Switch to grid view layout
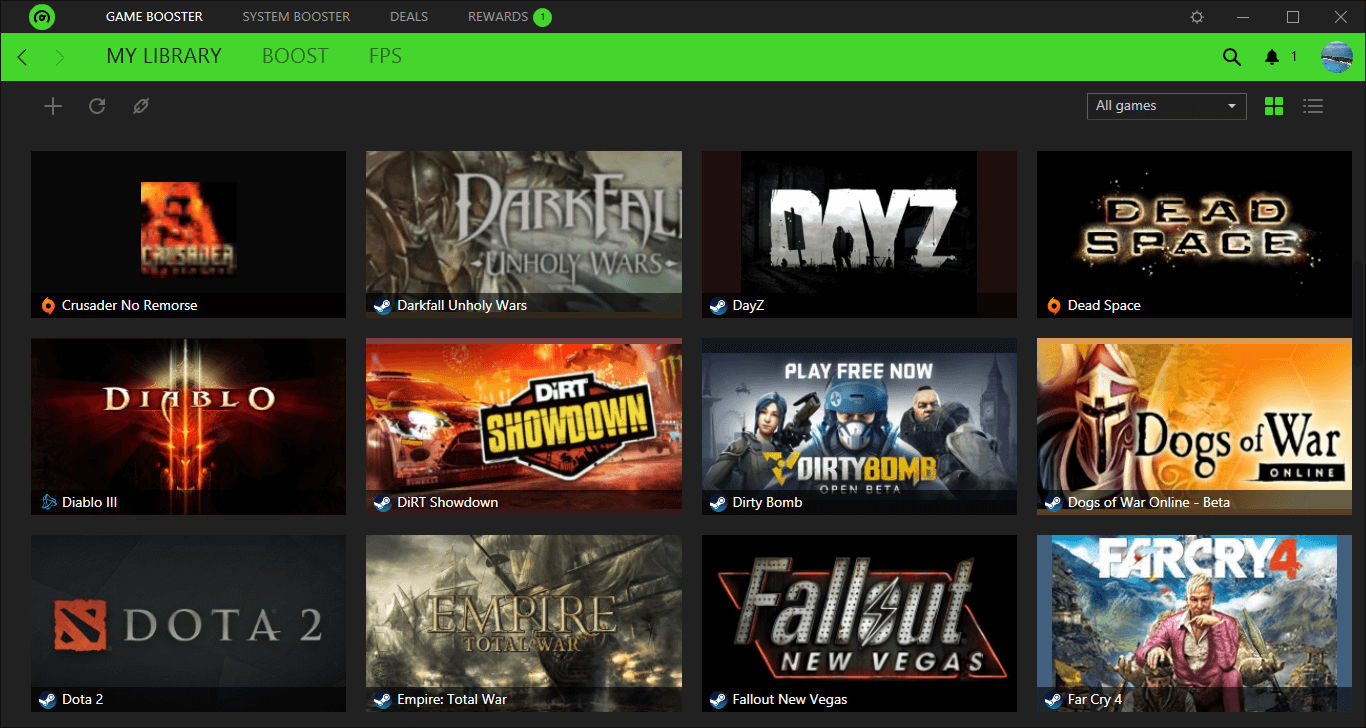The width and height of the screenshot is (1366, 728). click(x=1274, y=106)
